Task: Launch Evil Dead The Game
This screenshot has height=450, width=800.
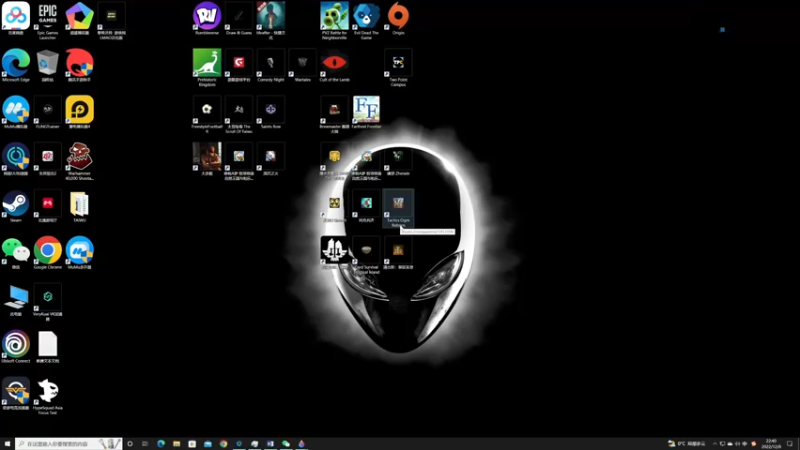Action: pyautogui.click(x=366, y=20)
